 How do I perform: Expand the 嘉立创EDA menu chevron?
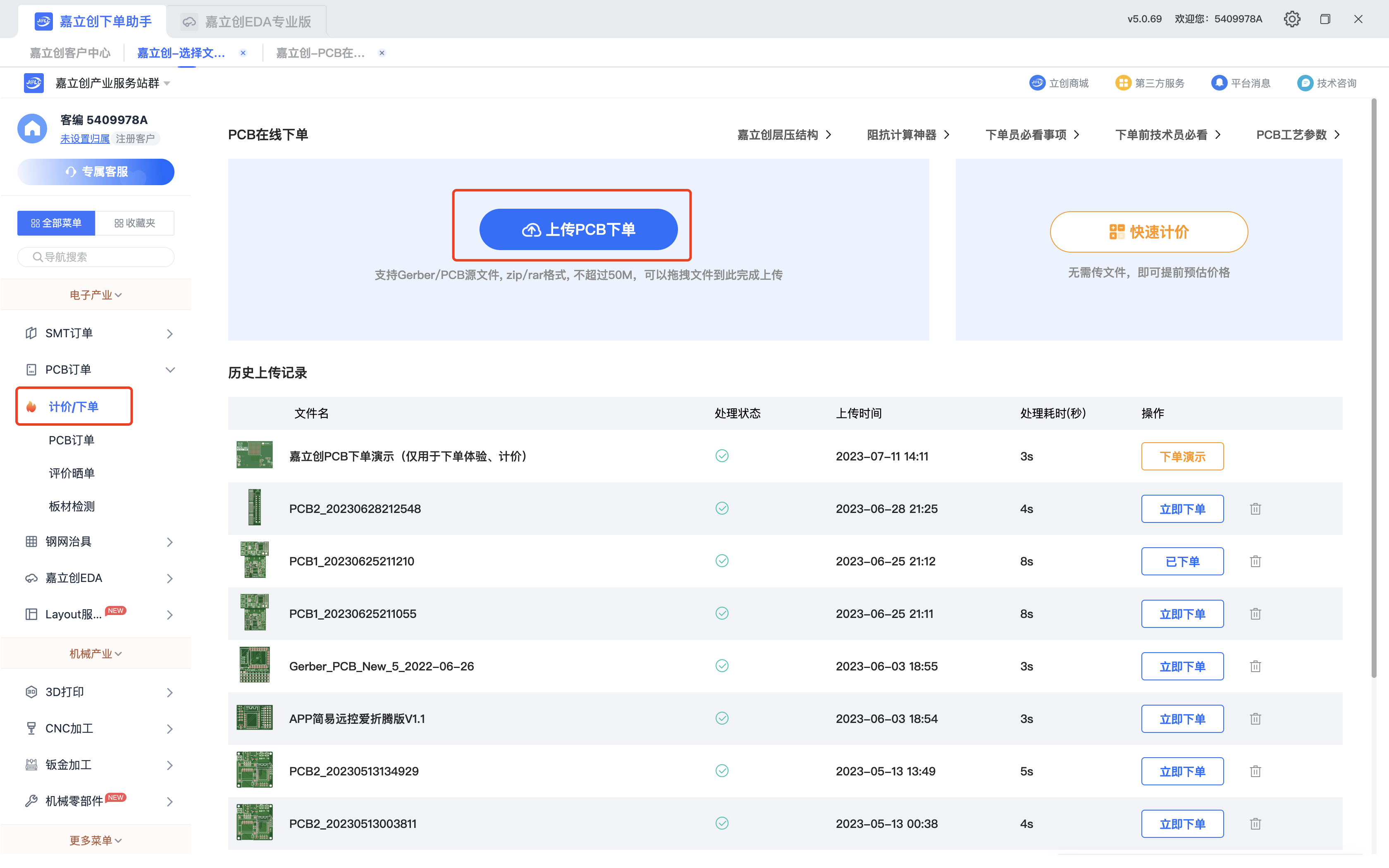pos(169,579)
